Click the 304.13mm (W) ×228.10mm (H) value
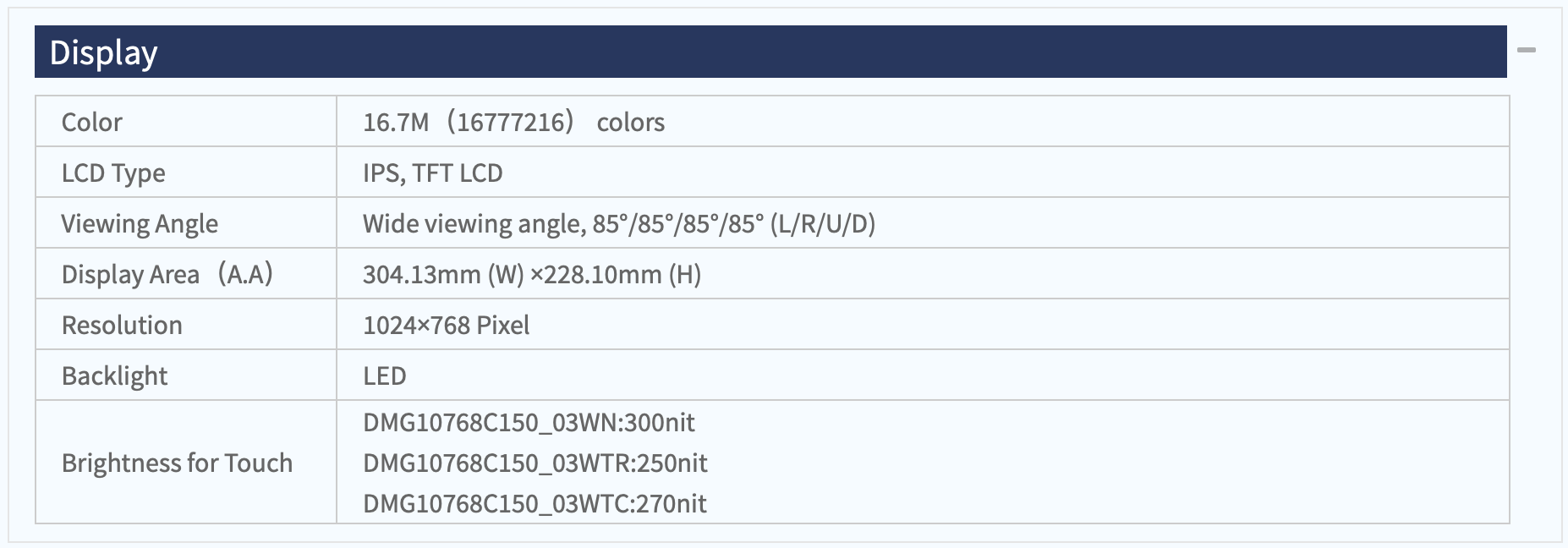Screen dimensions: 1568x548 532,274
